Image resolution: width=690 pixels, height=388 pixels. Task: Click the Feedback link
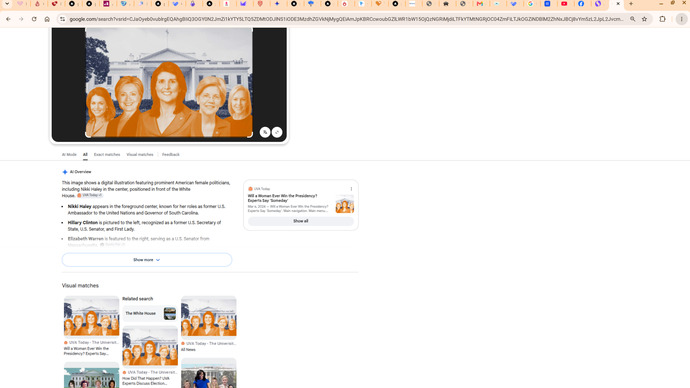[x=171, y=155]
